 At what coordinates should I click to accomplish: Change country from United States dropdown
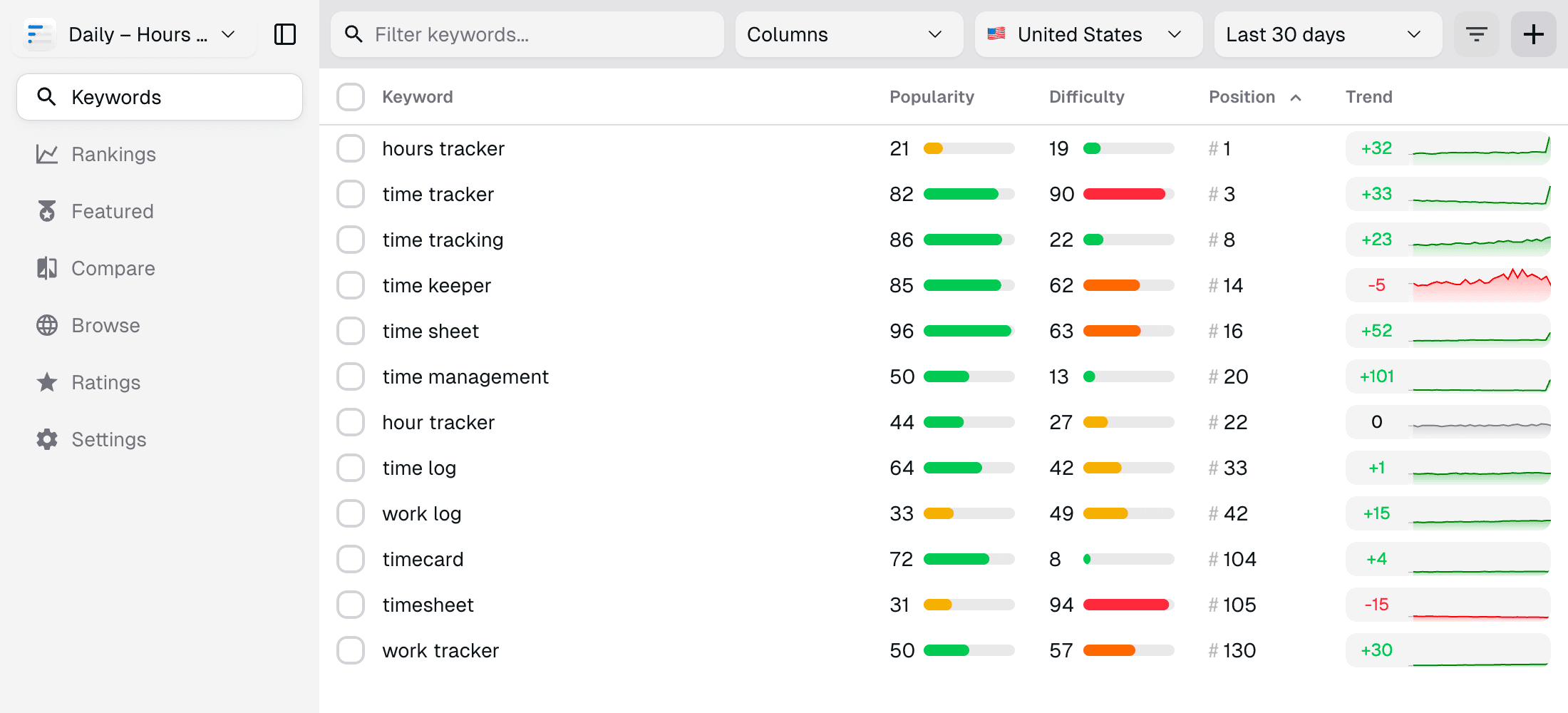pyautogui.click(x=1088, y=34)
